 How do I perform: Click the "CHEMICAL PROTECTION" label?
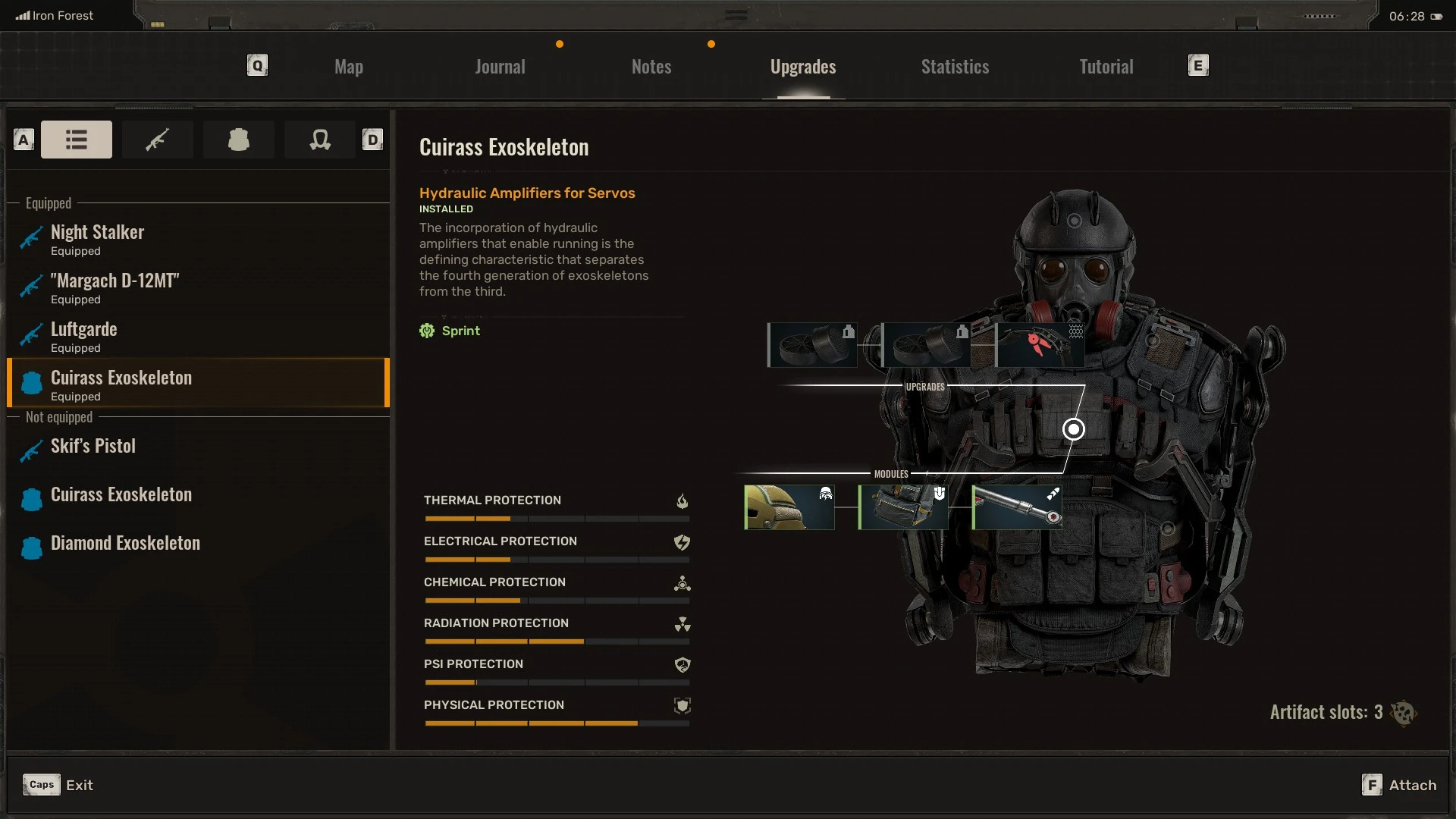[x=494, y=582]
